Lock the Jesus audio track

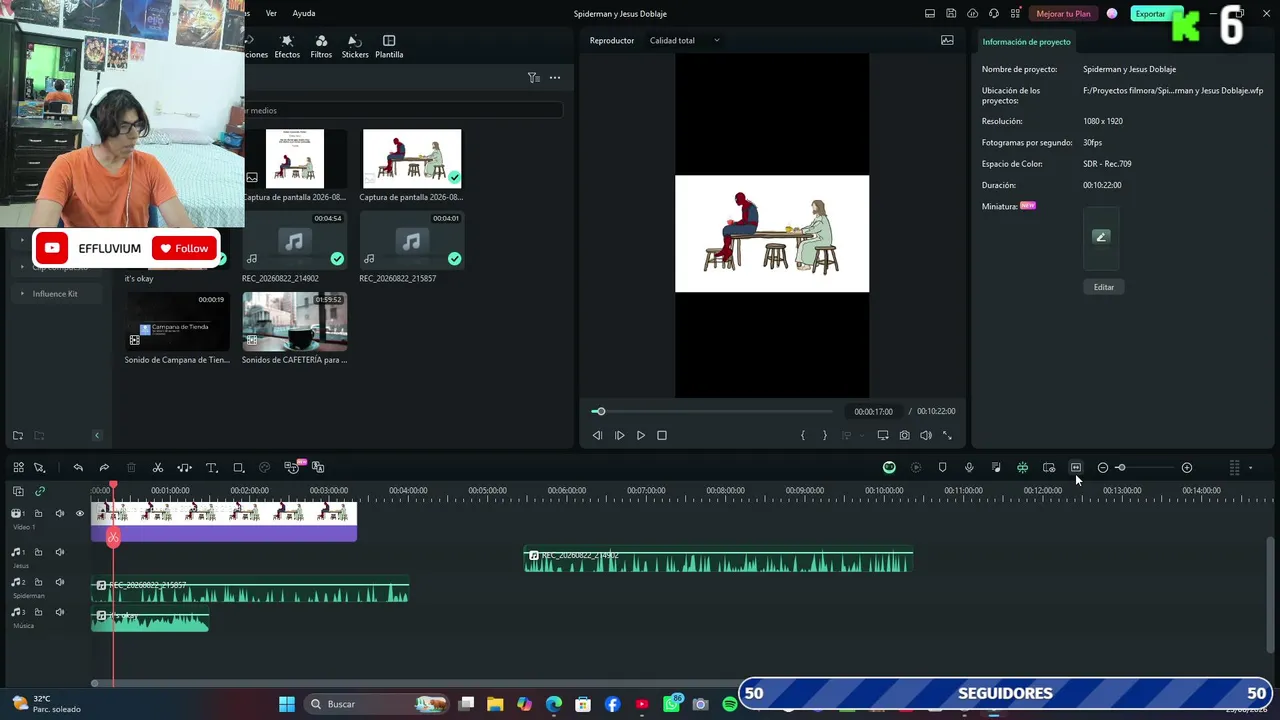[39, 552]
